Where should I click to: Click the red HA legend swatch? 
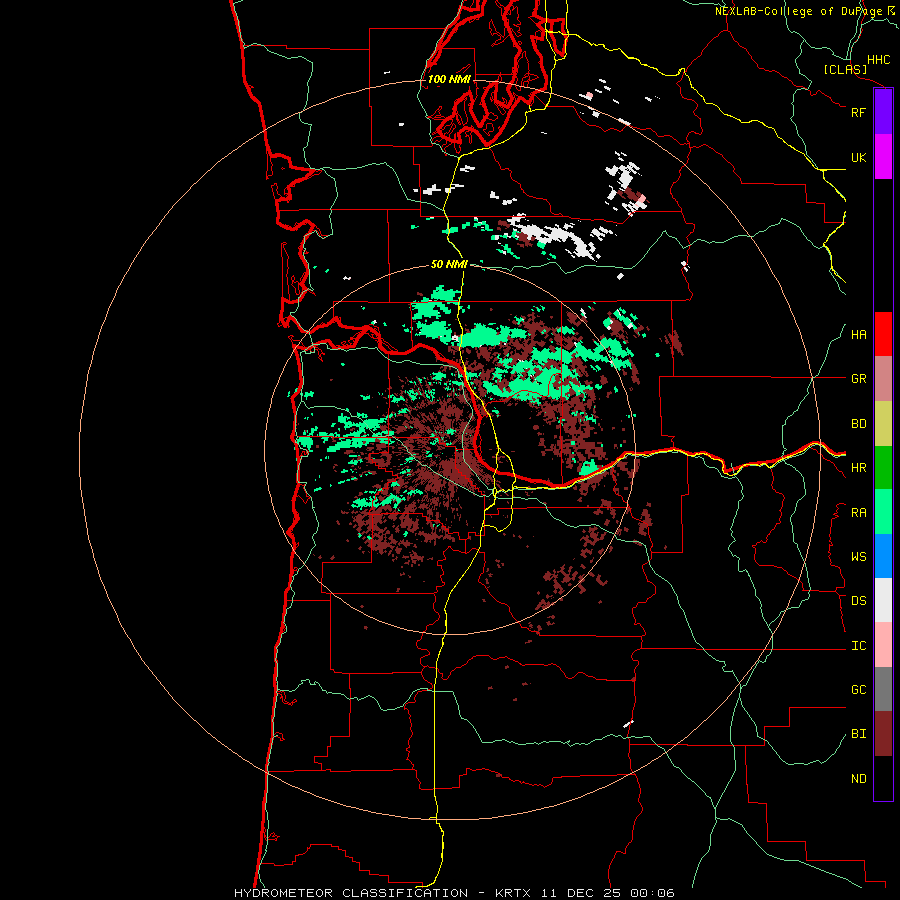click(883, 334)
